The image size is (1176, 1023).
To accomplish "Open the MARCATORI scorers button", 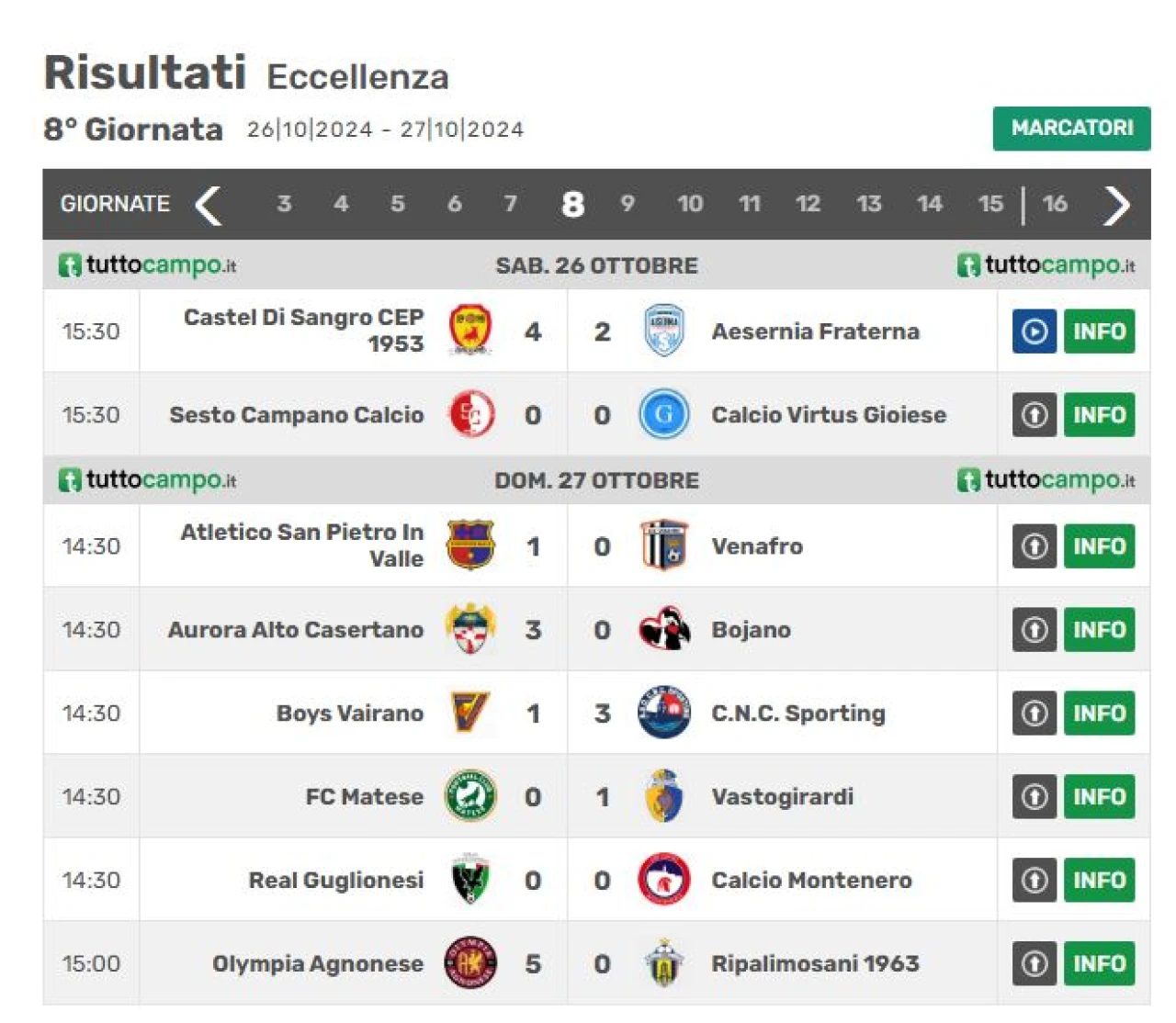I will click(x=1071, y=128).
